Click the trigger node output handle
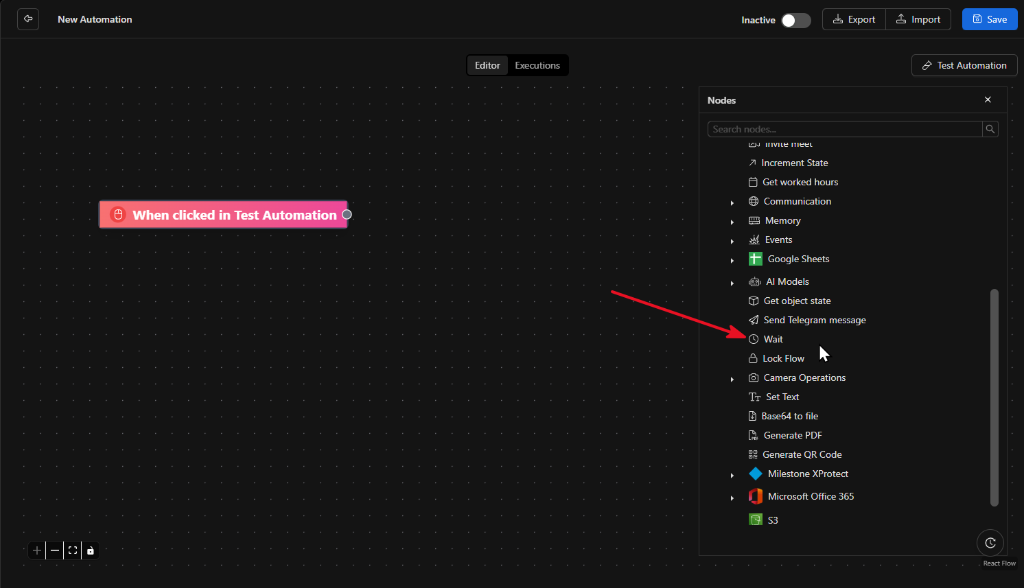1024x588 pixels. 347,214
